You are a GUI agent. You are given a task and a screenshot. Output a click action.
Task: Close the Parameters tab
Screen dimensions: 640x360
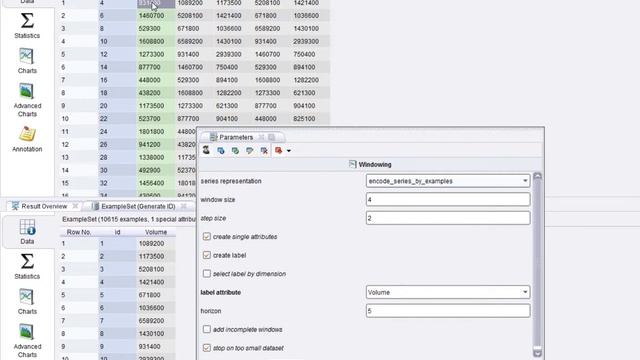[x=261, y=137]
